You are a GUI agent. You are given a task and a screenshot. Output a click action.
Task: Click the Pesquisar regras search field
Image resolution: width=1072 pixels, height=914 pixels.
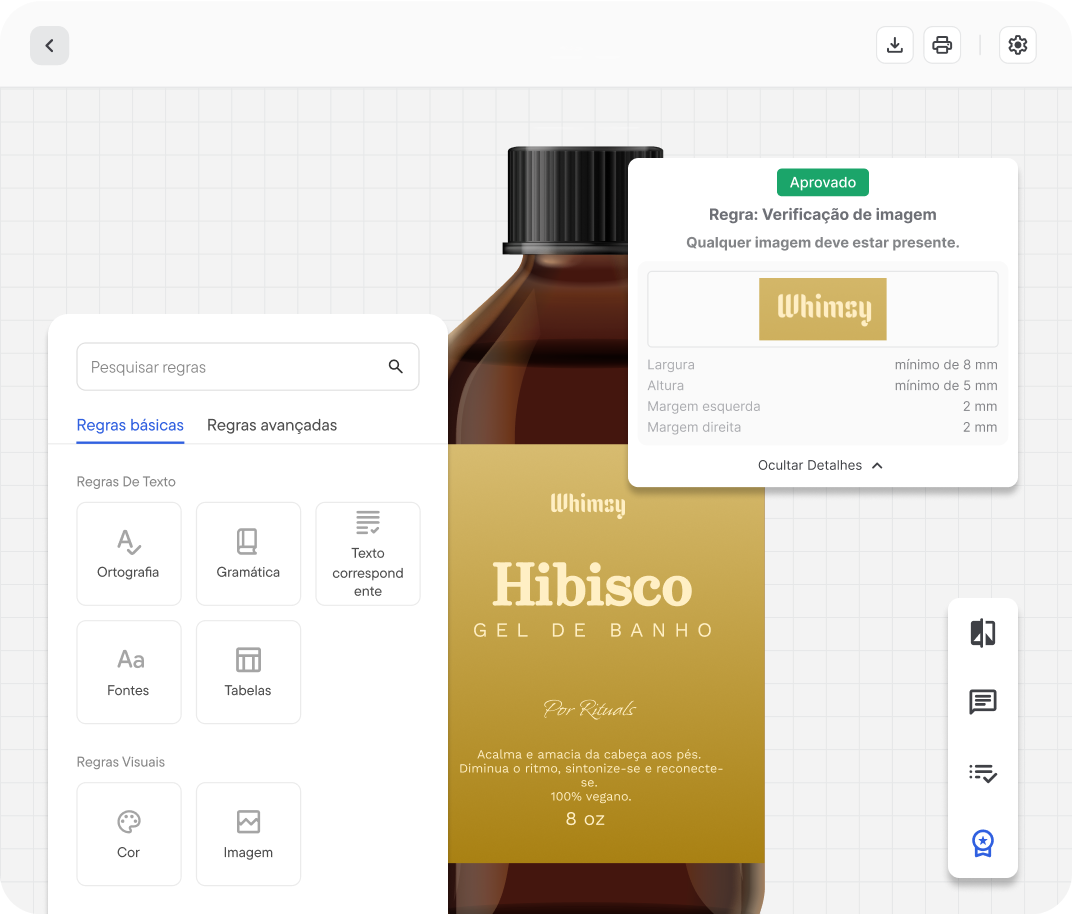click(230, 367)
